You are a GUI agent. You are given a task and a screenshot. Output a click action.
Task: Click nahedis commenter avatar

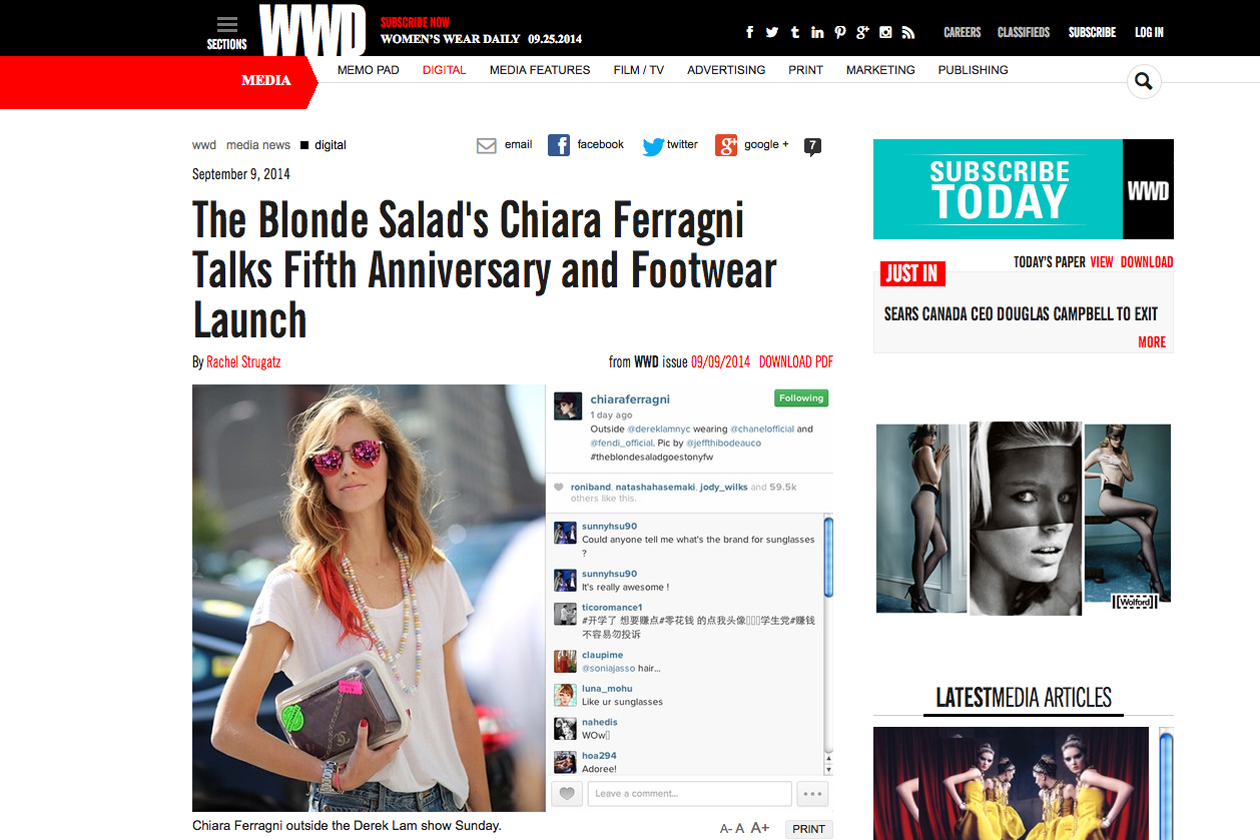click(x=566, y=729)
